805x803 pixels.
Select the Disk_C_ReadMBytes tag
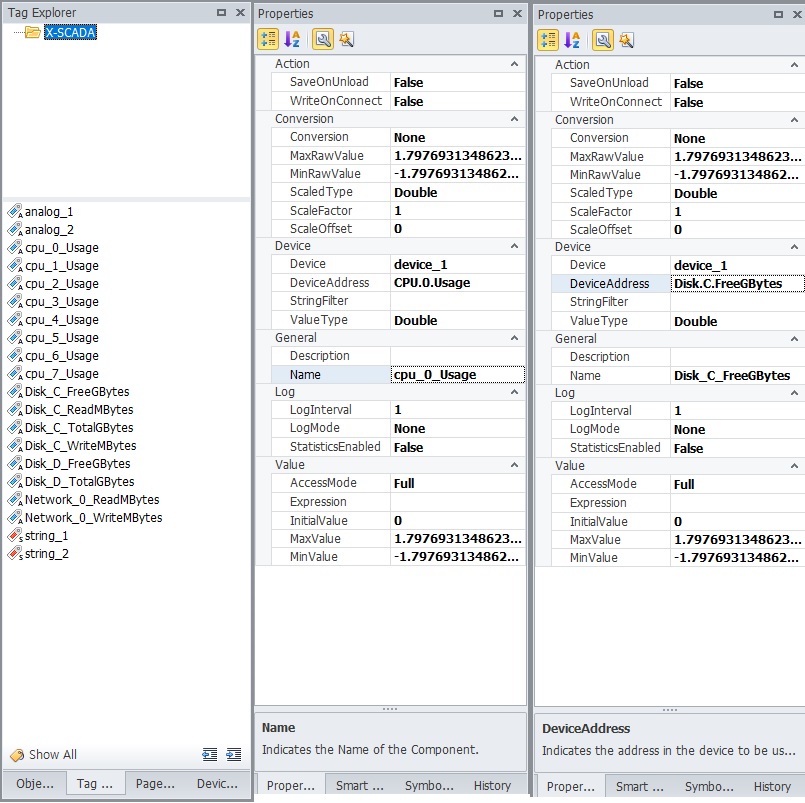[x=79, y=410]
